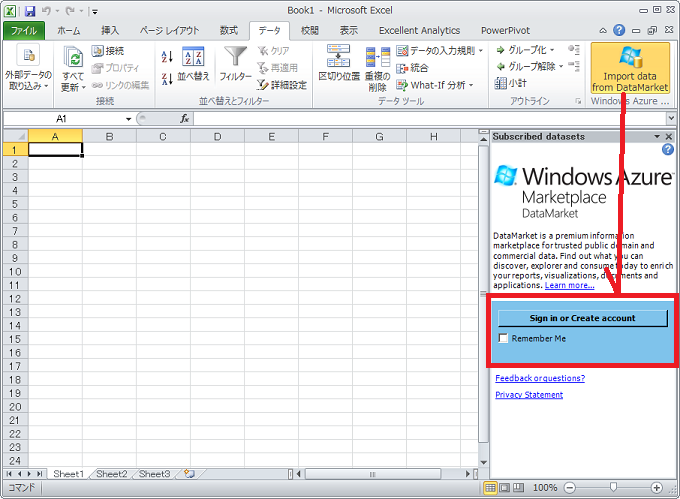The height and width of the screenshot is (499, 680).
Task: Select column D header
Action: click(x=217, y=137)
